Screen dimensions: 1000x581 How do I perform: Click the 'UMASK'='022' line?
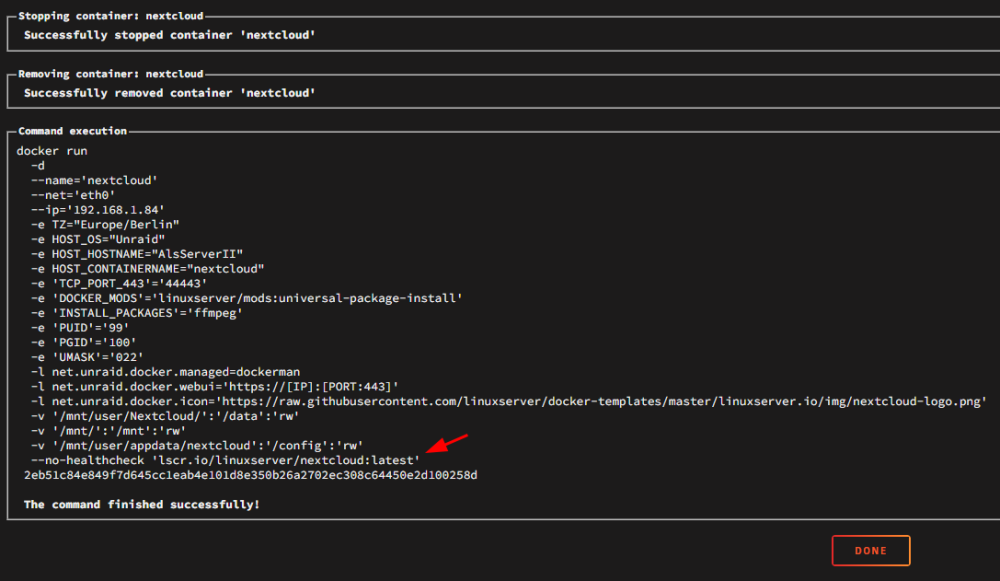(x=87, y=357)
